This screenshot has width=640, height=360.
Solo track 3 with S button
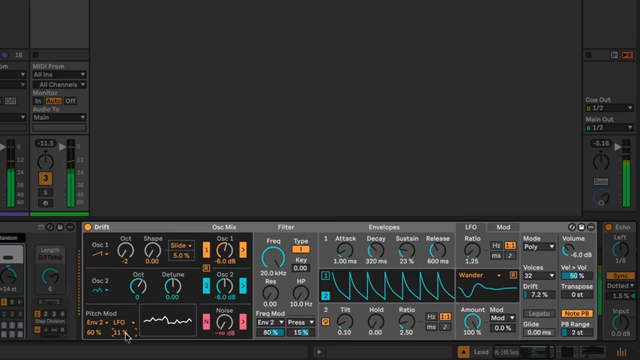click(x=45, y=193)
